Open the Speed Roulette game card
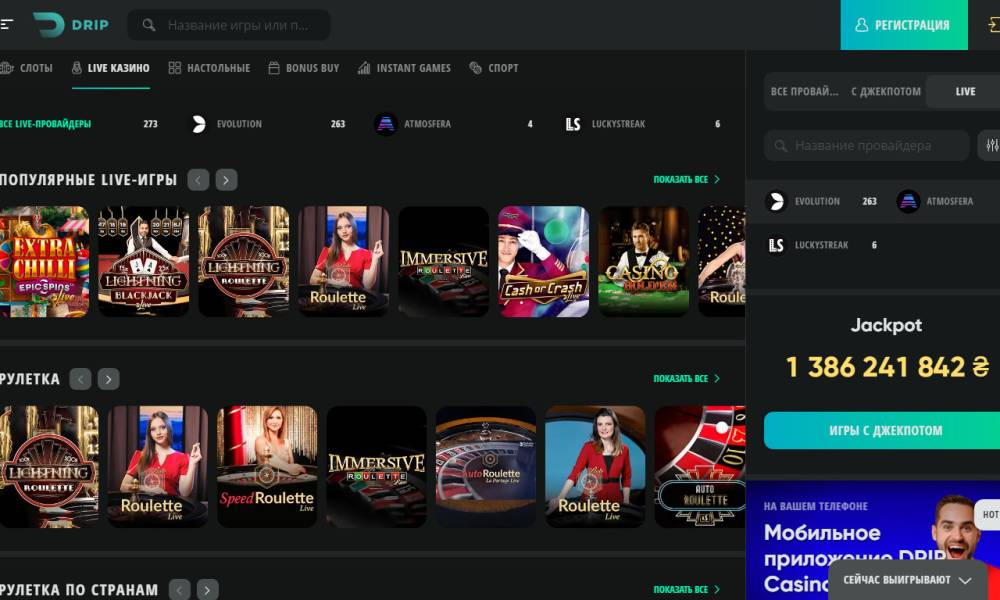This screenshot has height=600, width=1000. [267, 467]
